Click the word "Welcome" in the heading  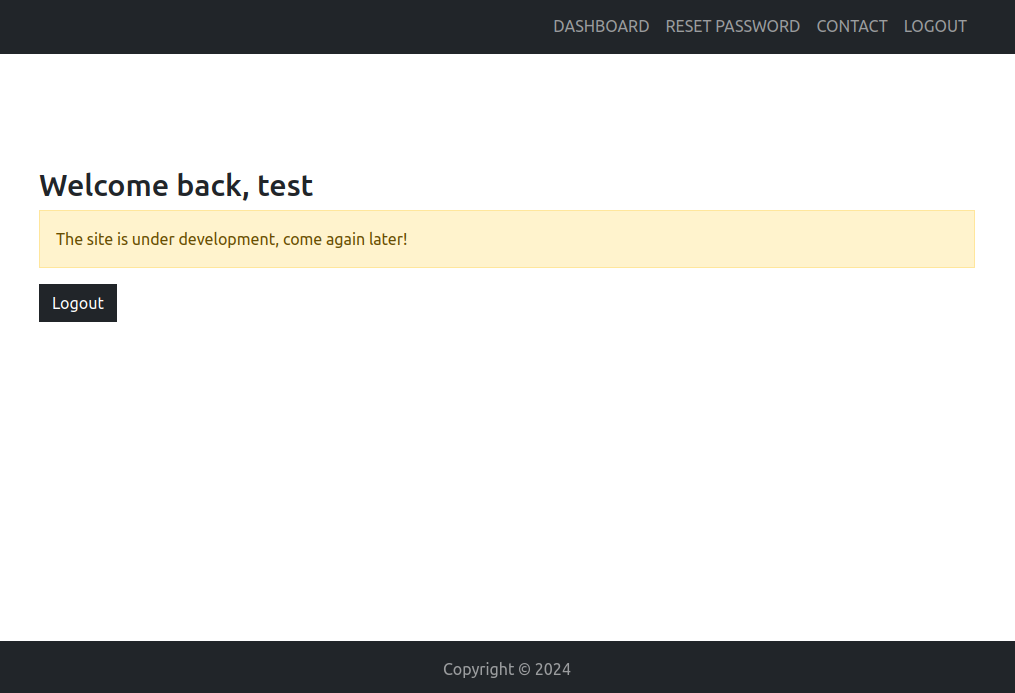(x=104, y=186)
